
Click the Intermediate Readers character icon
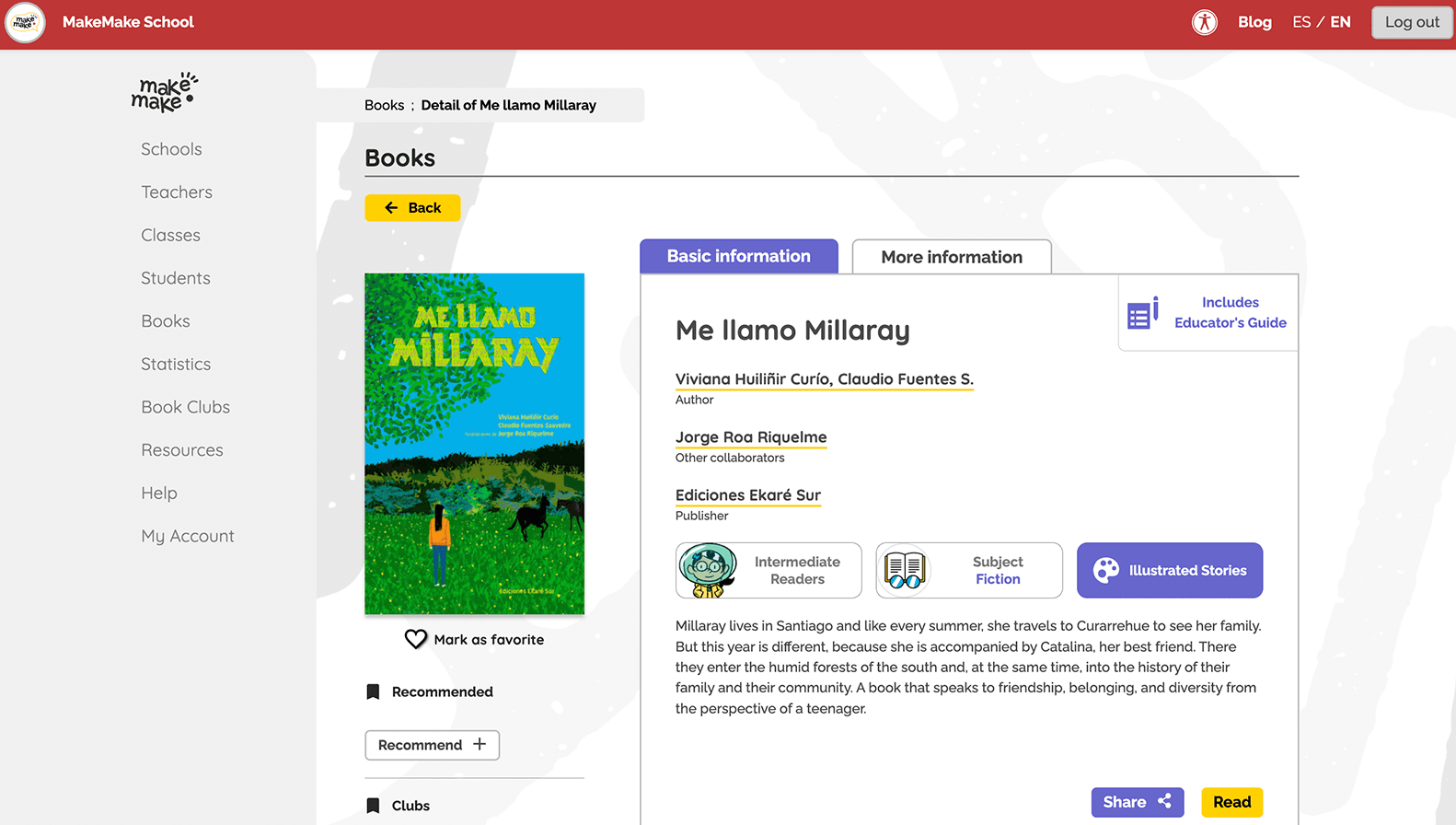click(x=708, y=570)
